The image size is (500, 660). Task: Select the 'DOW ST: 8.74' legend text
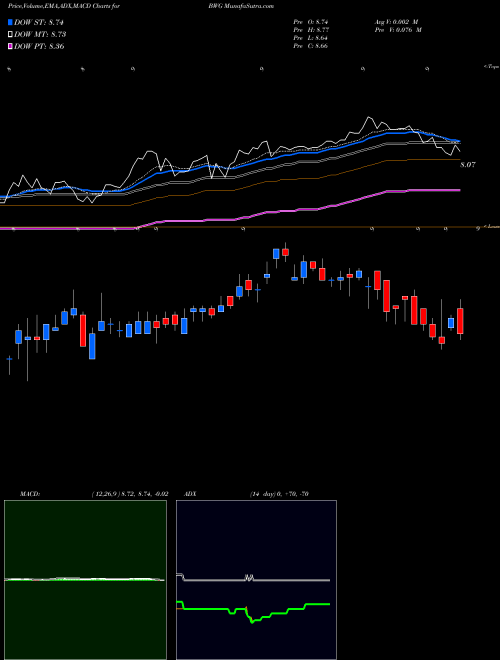[x=40, y=22]
